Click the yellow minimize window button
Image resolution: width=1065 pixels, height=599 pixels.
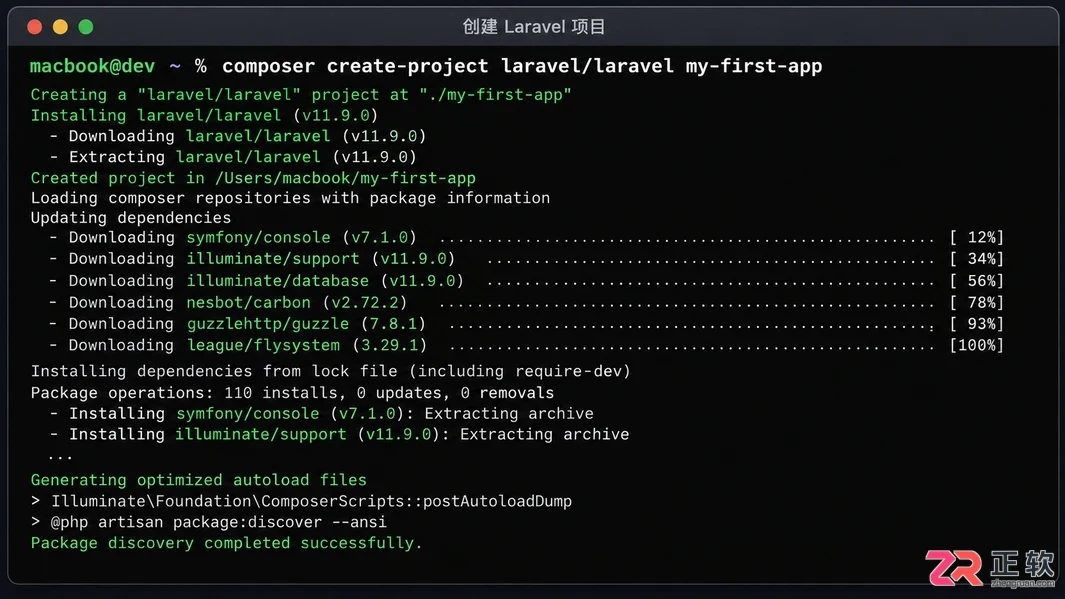(60, 26)
